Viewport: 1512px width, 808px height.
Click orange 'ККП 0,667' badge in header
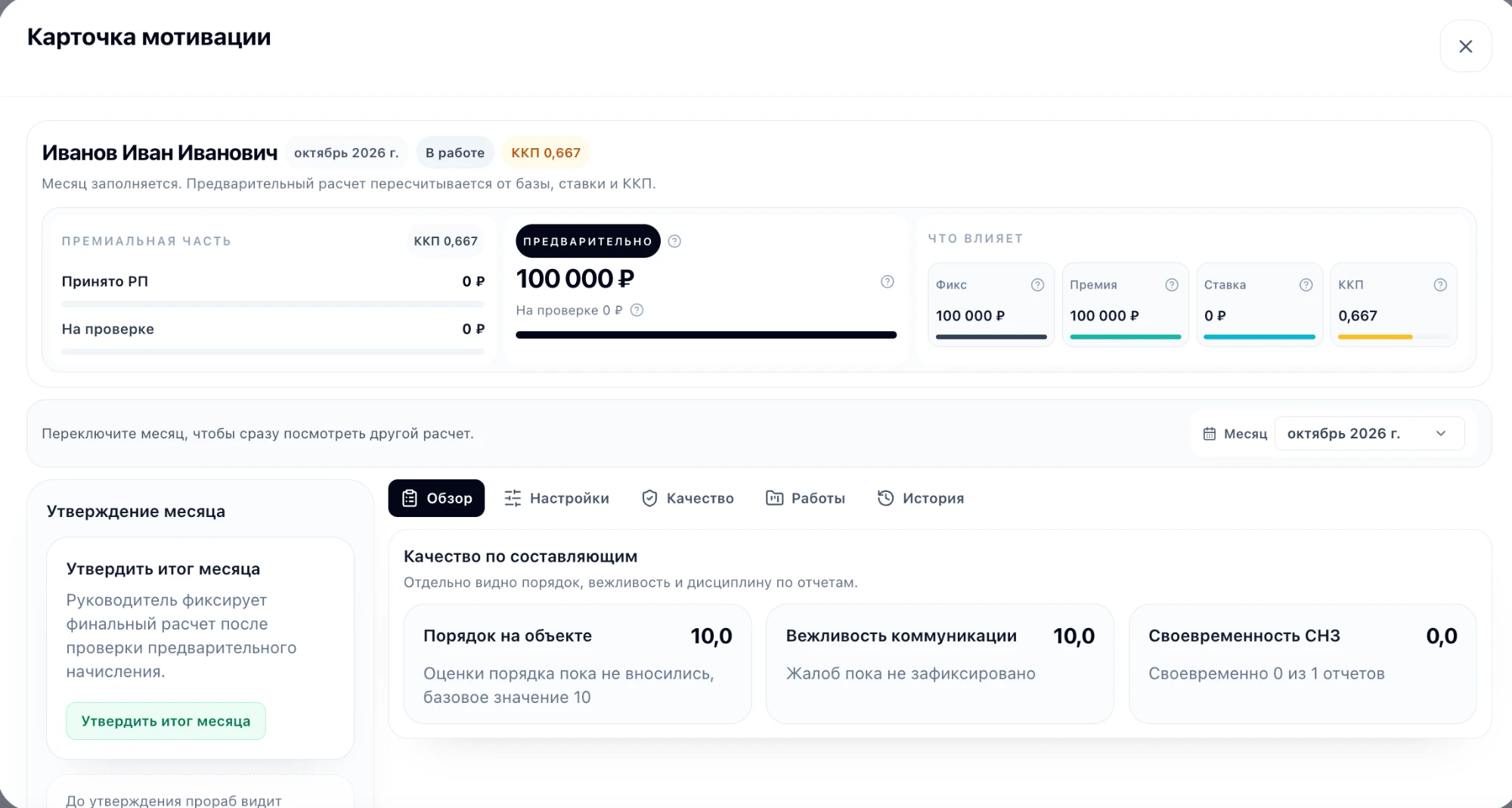[x=546, y=153]
